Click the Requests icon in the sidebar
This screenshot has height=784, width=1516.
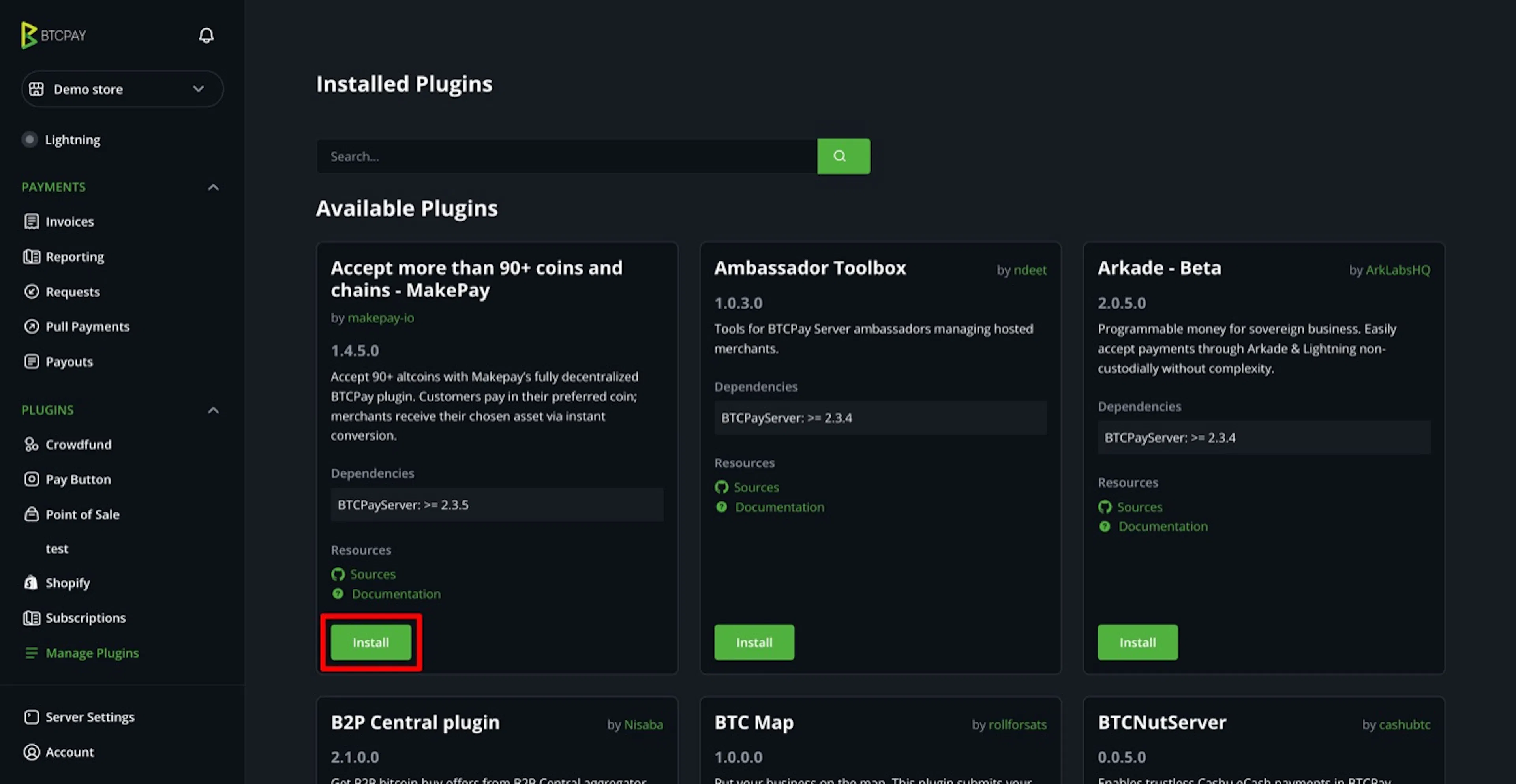[32, 291]
